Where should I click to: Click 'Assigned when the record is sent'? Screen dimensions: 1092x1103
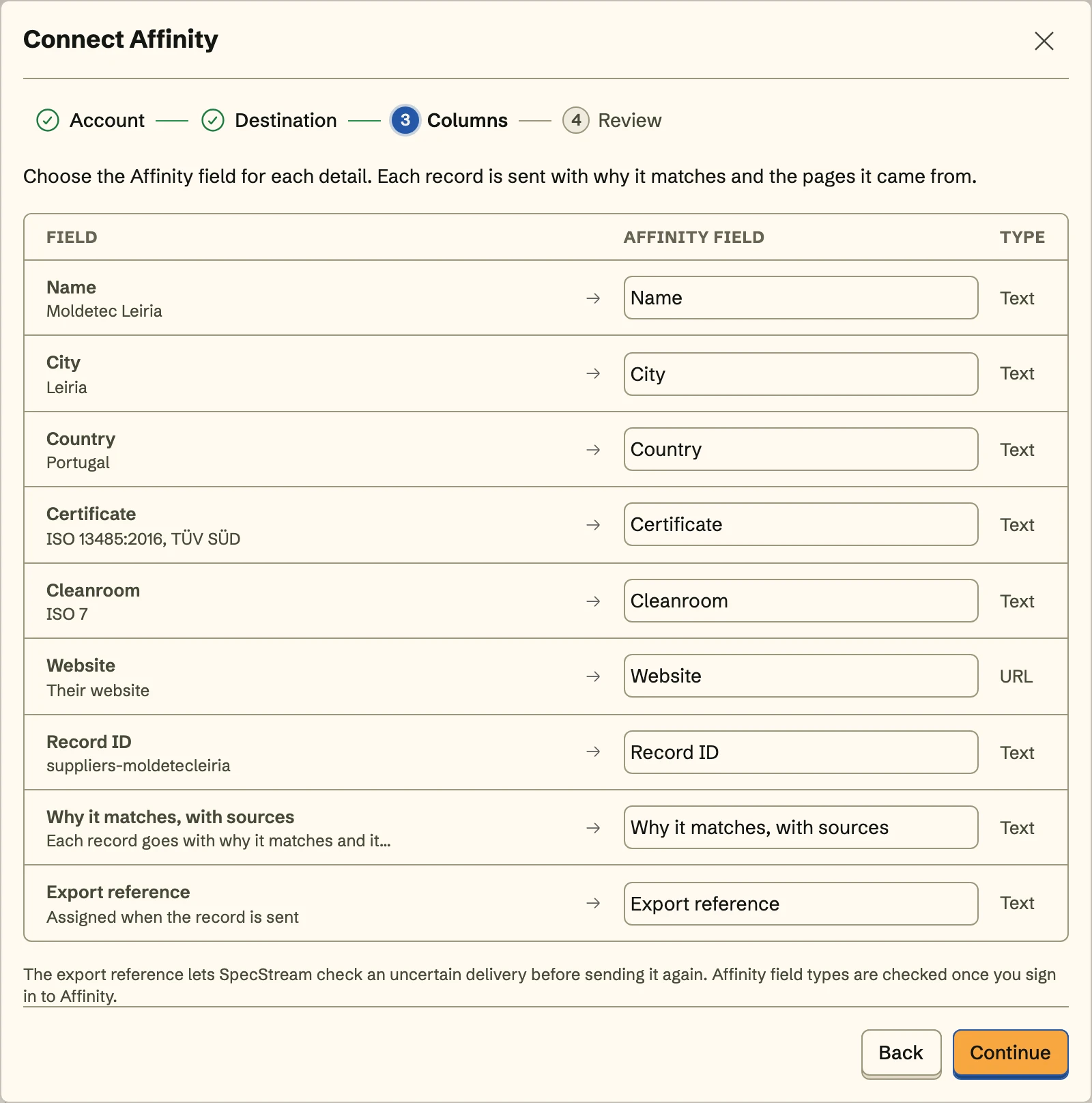(x=173, y=917)
